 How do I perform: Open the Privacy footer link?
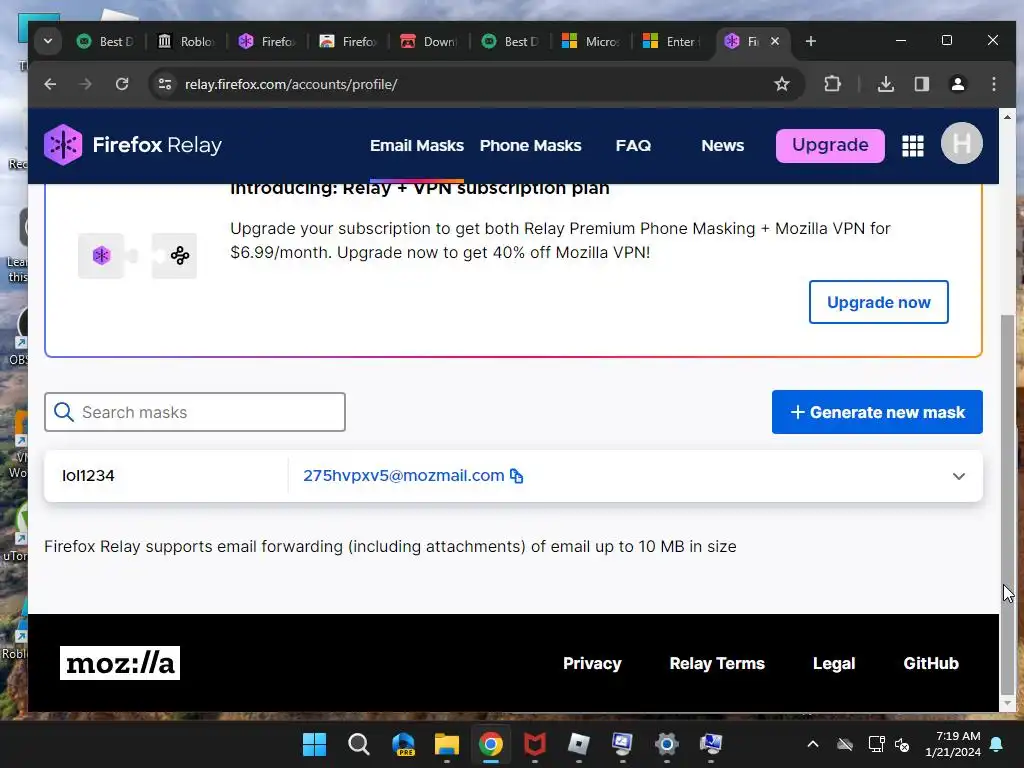pyautogui.click(x=592, y=664)
